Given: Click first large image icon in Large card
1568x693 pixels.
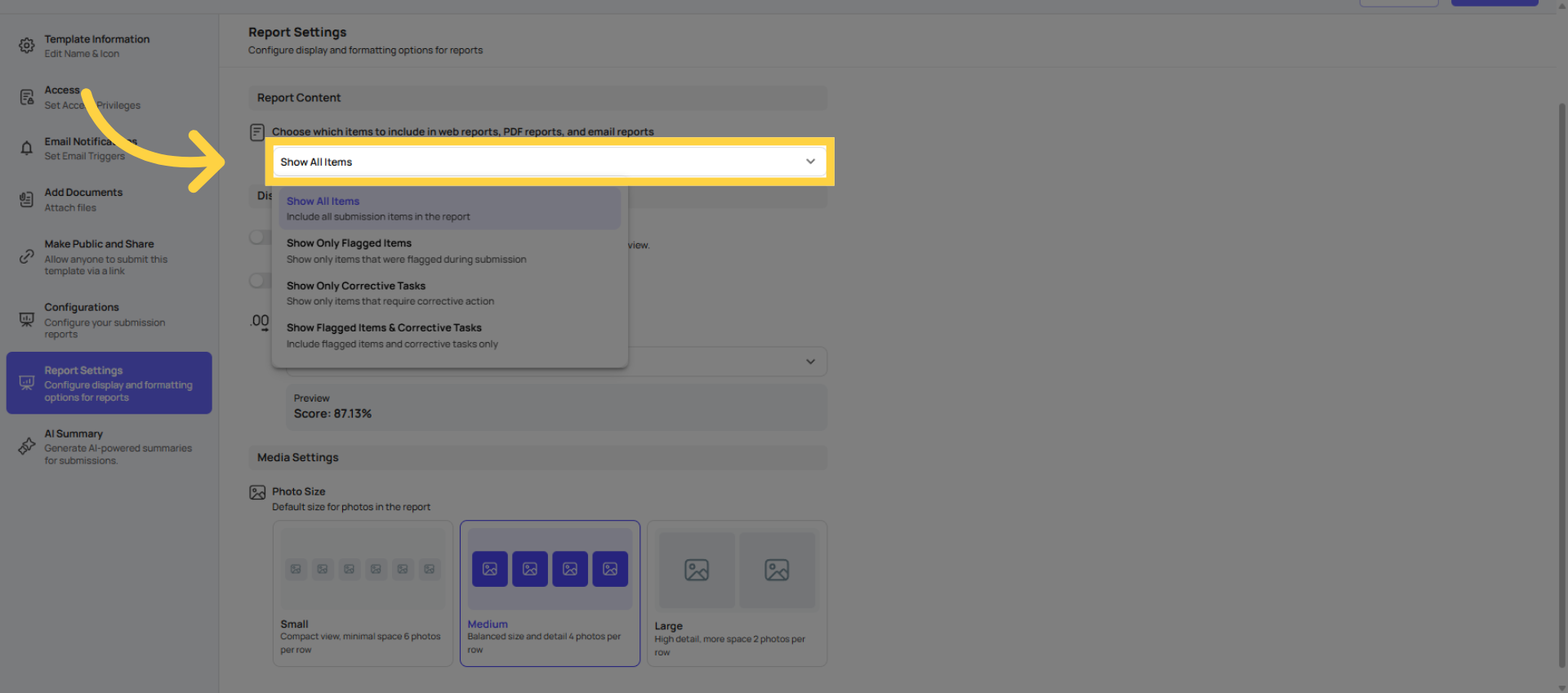Looking at the screenshot, I should pyautogui.click(x=697, y=570).
